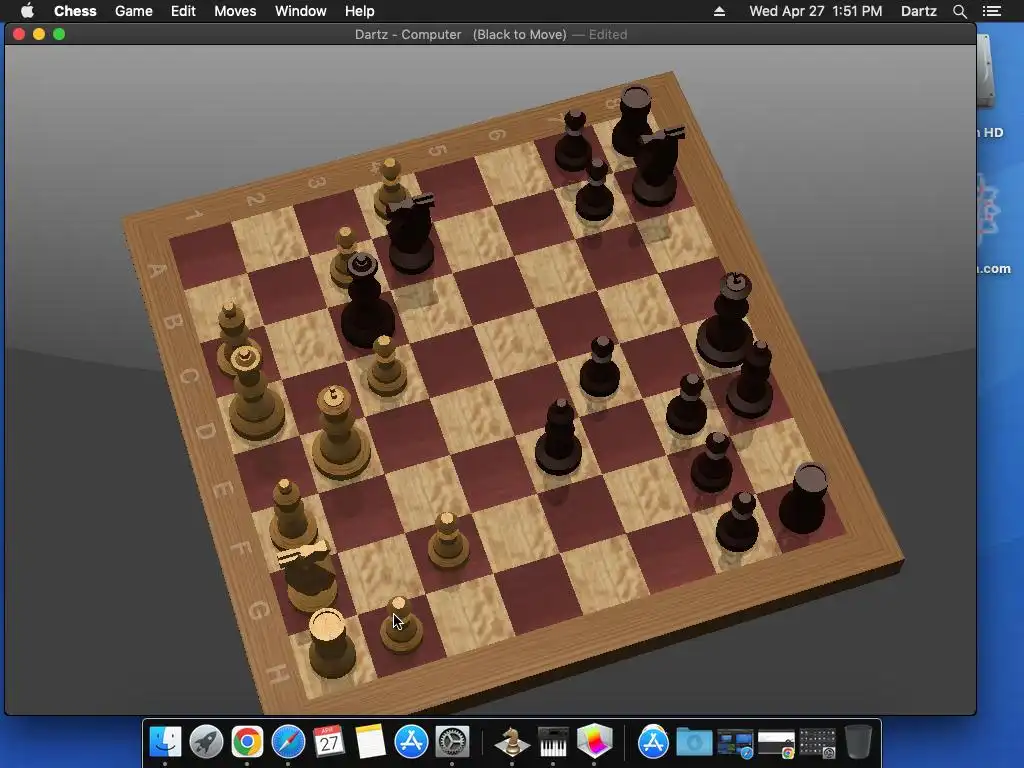Open the App Store icon right of Dock divider

click(654, 742)
